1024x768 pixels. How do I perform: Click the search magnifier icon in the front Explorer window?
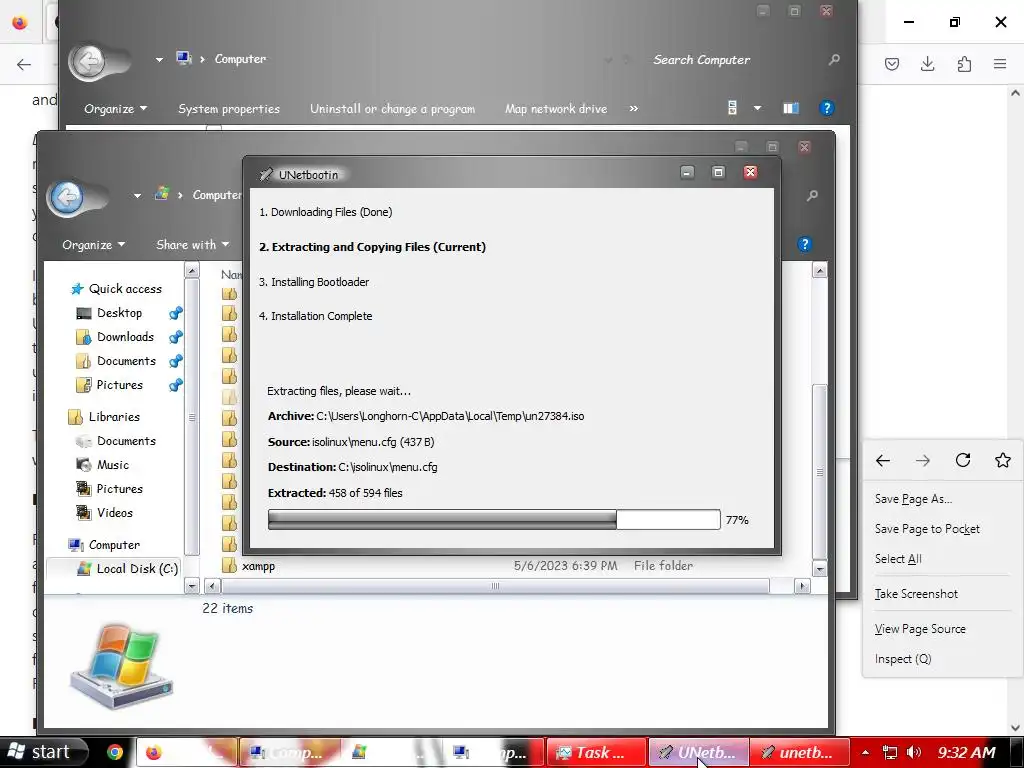coord(812,195)
